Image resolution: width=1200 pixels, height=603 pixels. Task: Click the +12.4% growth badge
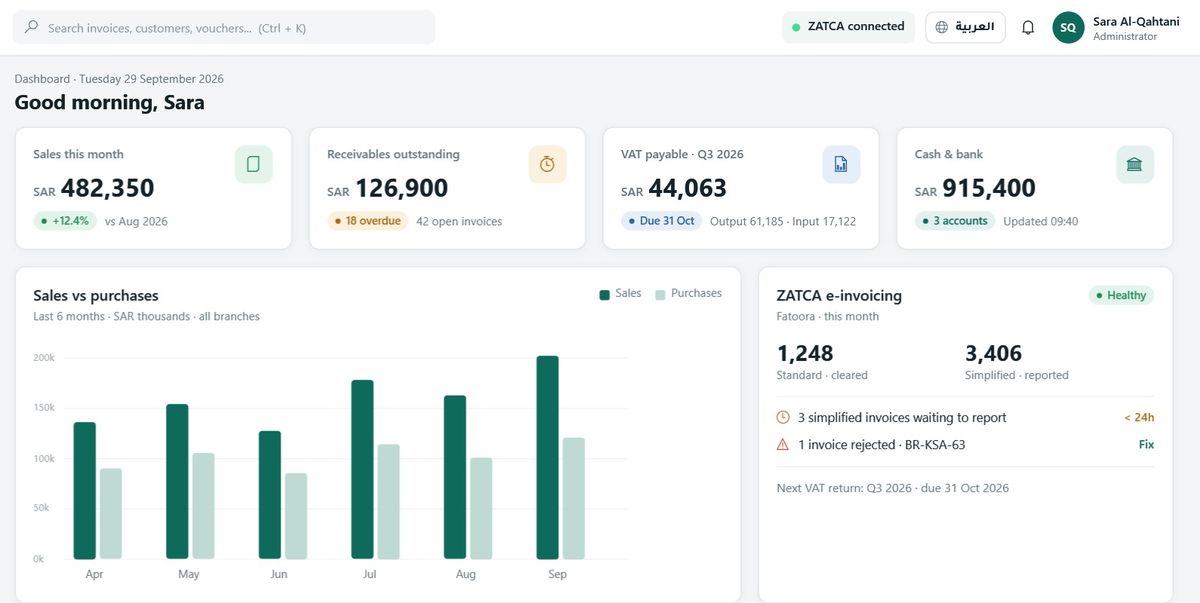65,221
